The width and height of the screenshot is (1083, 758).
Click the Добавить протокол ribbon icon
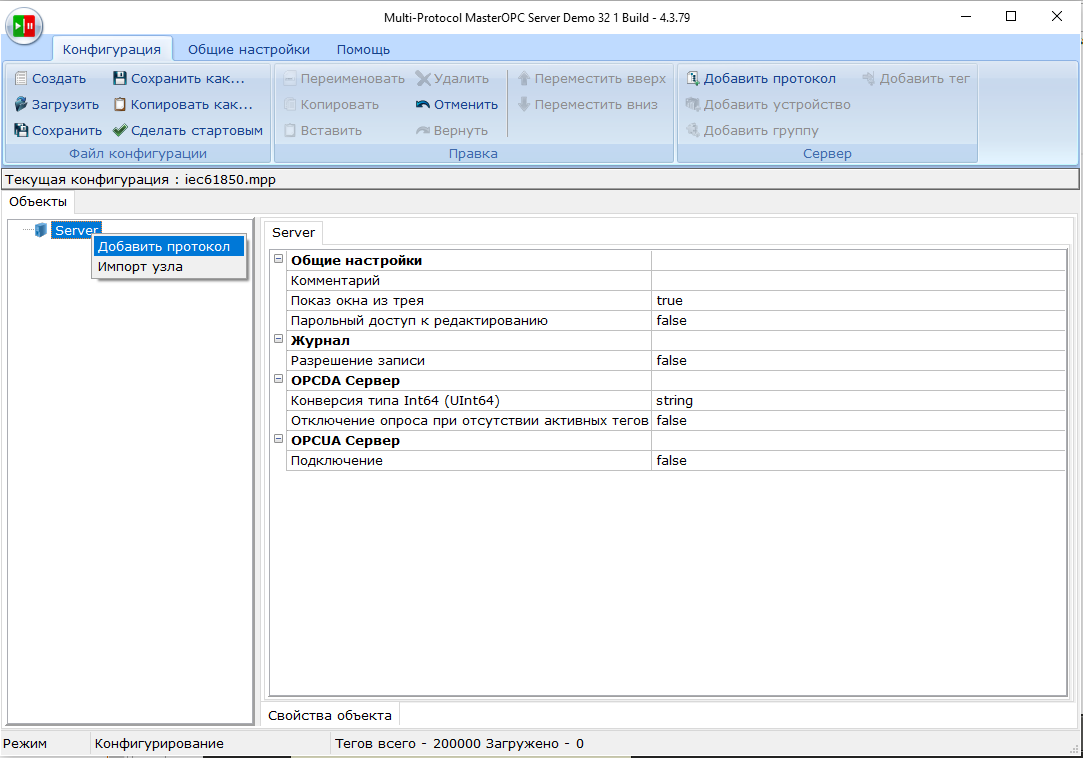click(693, 79)
